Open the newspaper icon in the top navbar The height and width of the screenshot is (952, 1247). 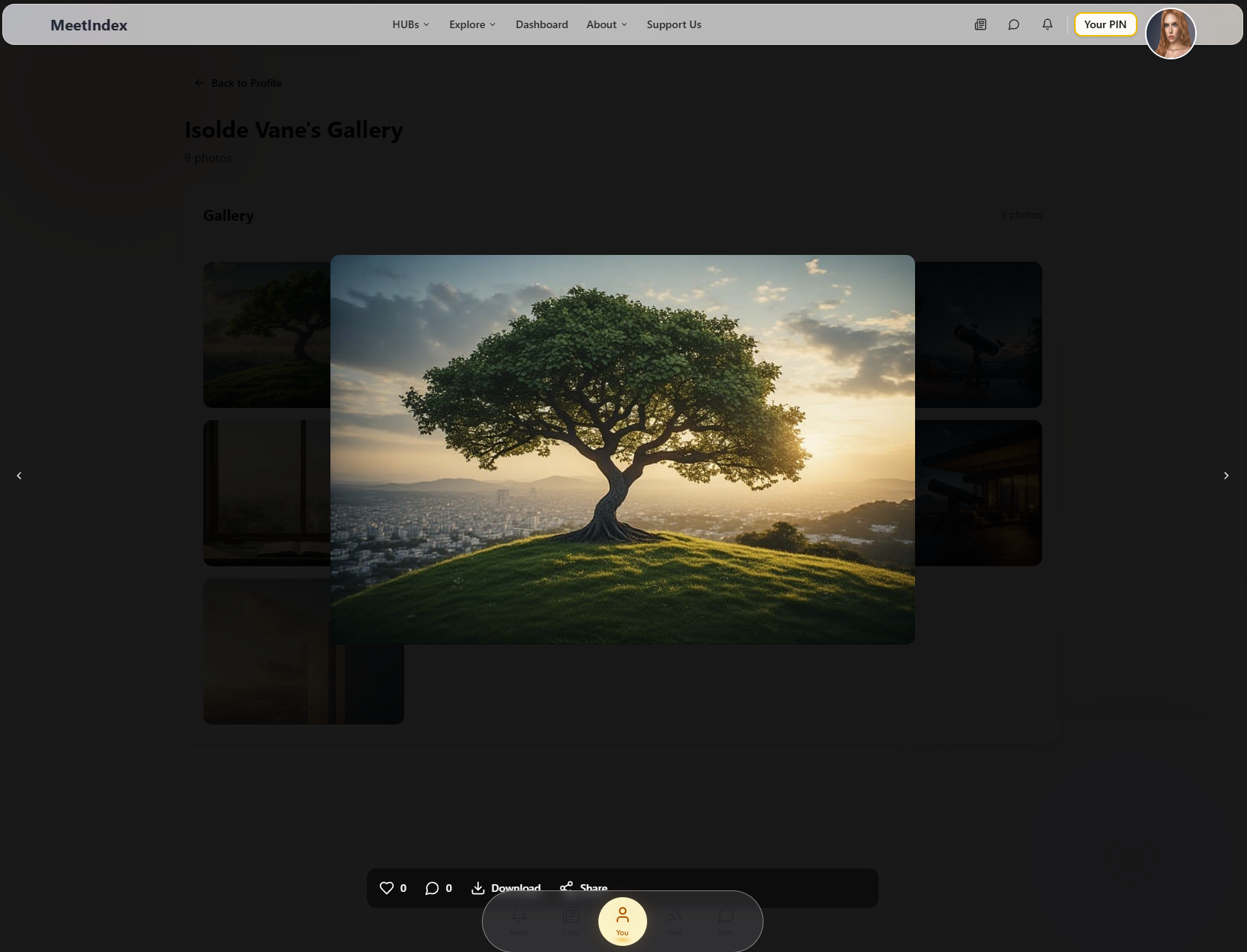click(981, 24)
